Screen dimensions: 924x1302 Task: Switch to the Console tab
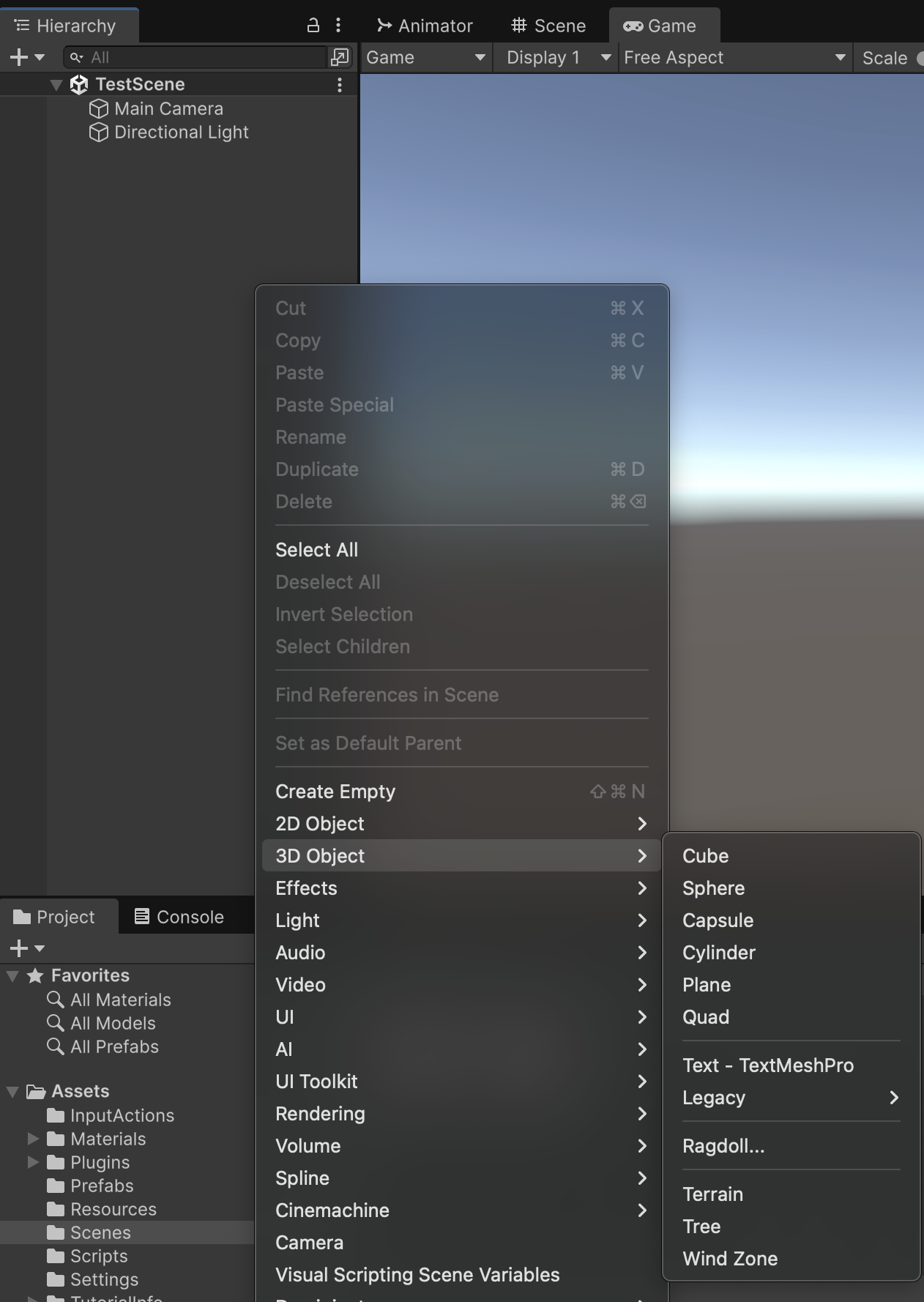[179, 917]
